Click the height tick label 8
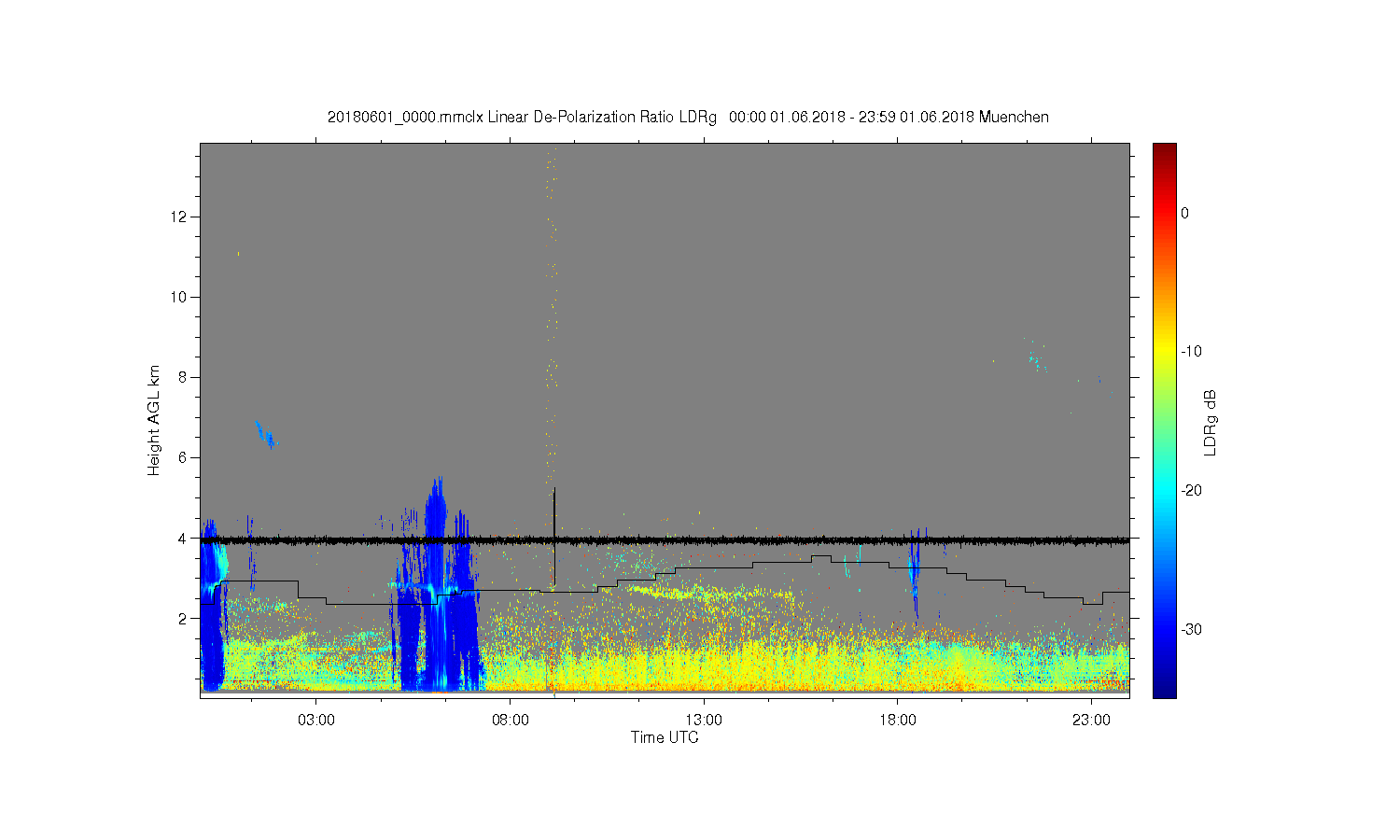This screenshot has height=840, width=1400. click(x=183, y=377)
